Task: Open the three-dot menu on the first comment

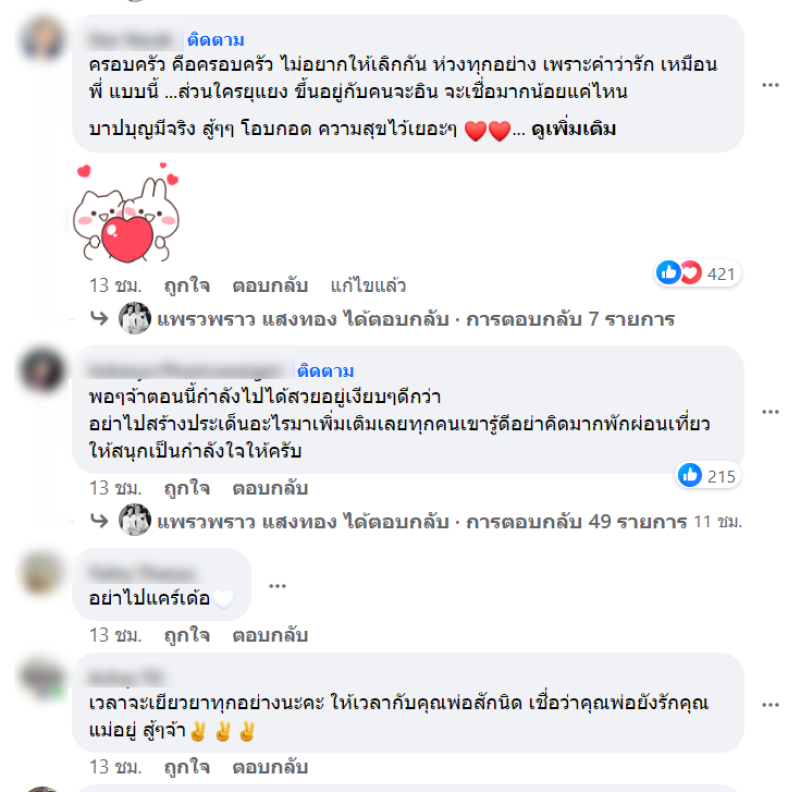Action: [770, 85]
